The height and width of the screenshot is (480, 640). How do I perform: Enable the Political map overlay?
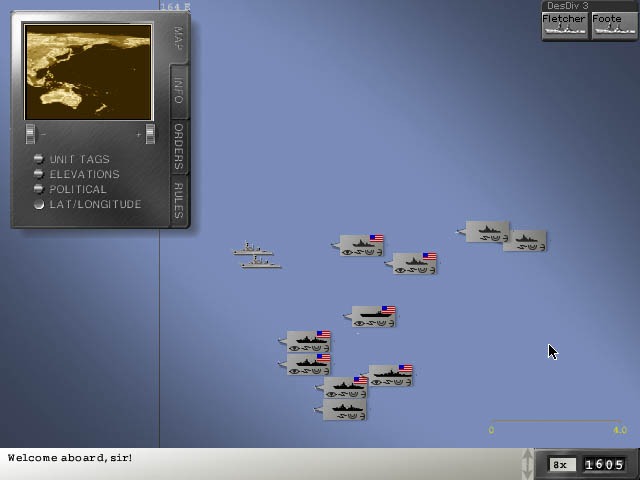tap(39, 189)
